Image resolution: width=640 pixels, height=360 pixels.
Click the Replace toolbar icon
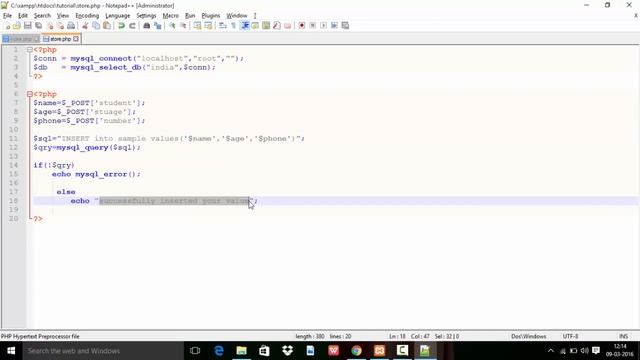click(x=158, y=26)
